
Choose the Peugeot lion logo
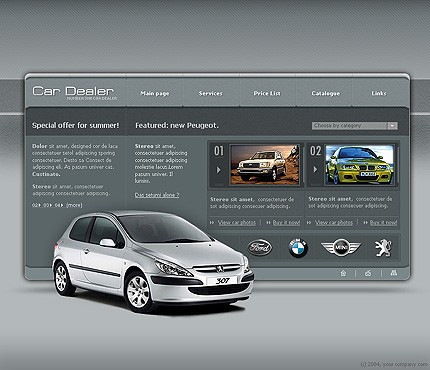(383, 248)
